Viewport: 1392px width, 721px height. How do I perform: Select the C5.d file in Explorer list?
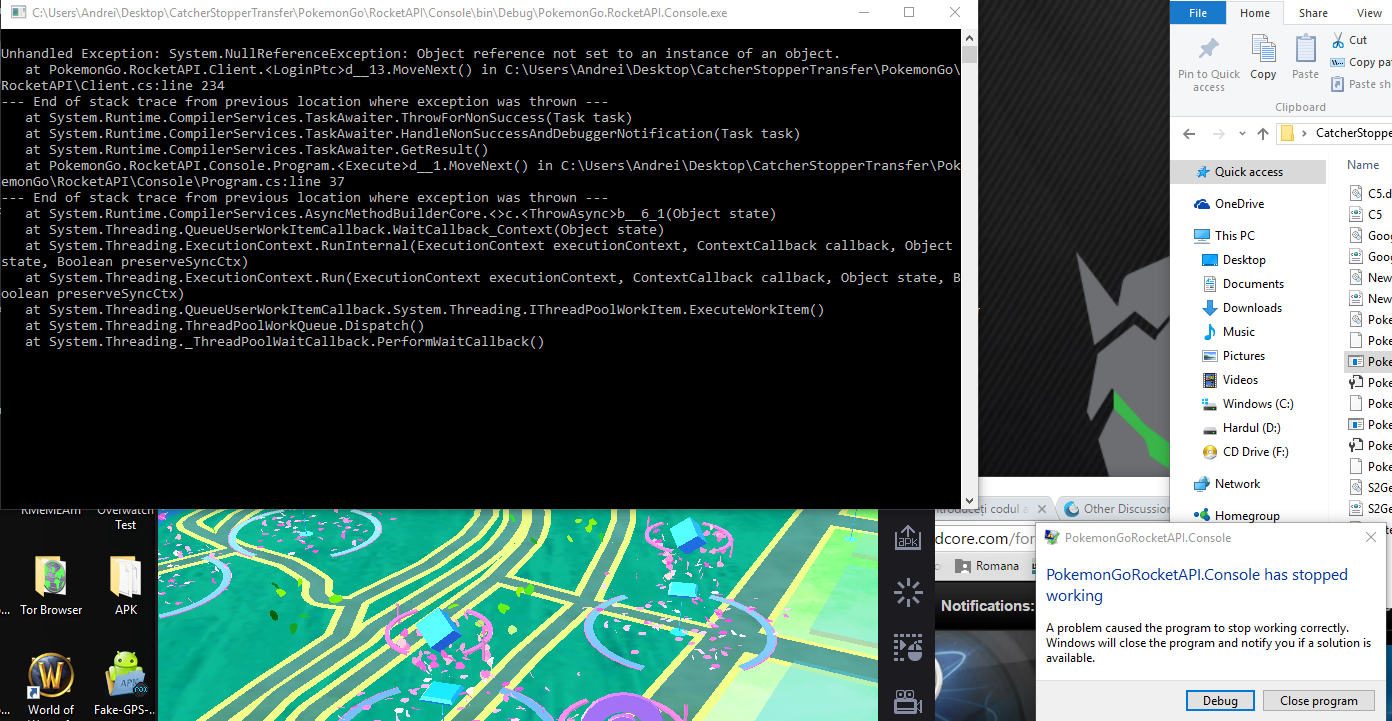[x=1371, y=193]
